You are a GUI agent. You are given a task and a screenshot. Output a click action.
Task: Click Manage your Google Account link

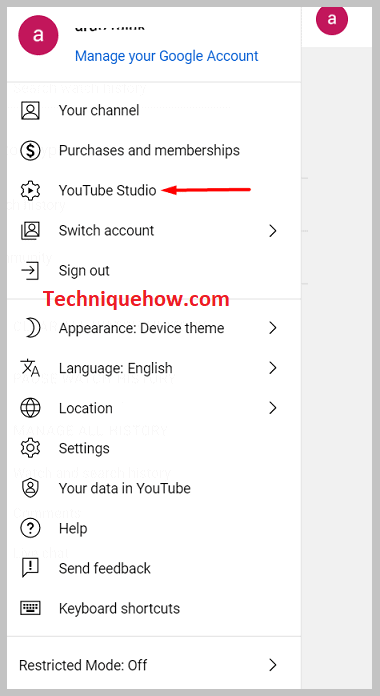(x=166, y=56)
